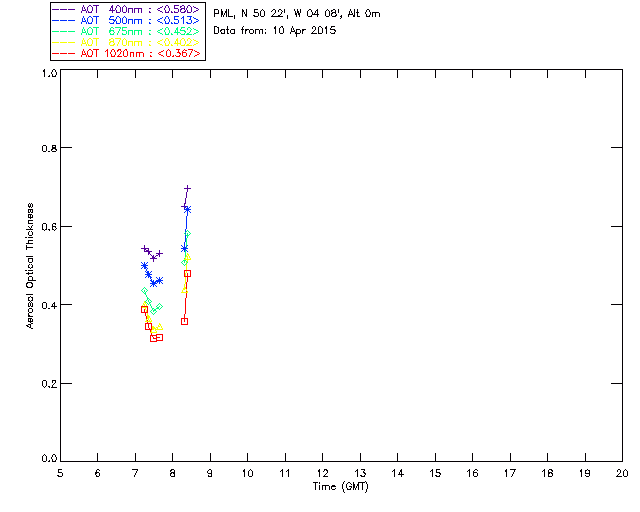This screenshot has height=512, width=640.
Task: Click the AOT 500nm legend entry
Action: coord(127,20)
